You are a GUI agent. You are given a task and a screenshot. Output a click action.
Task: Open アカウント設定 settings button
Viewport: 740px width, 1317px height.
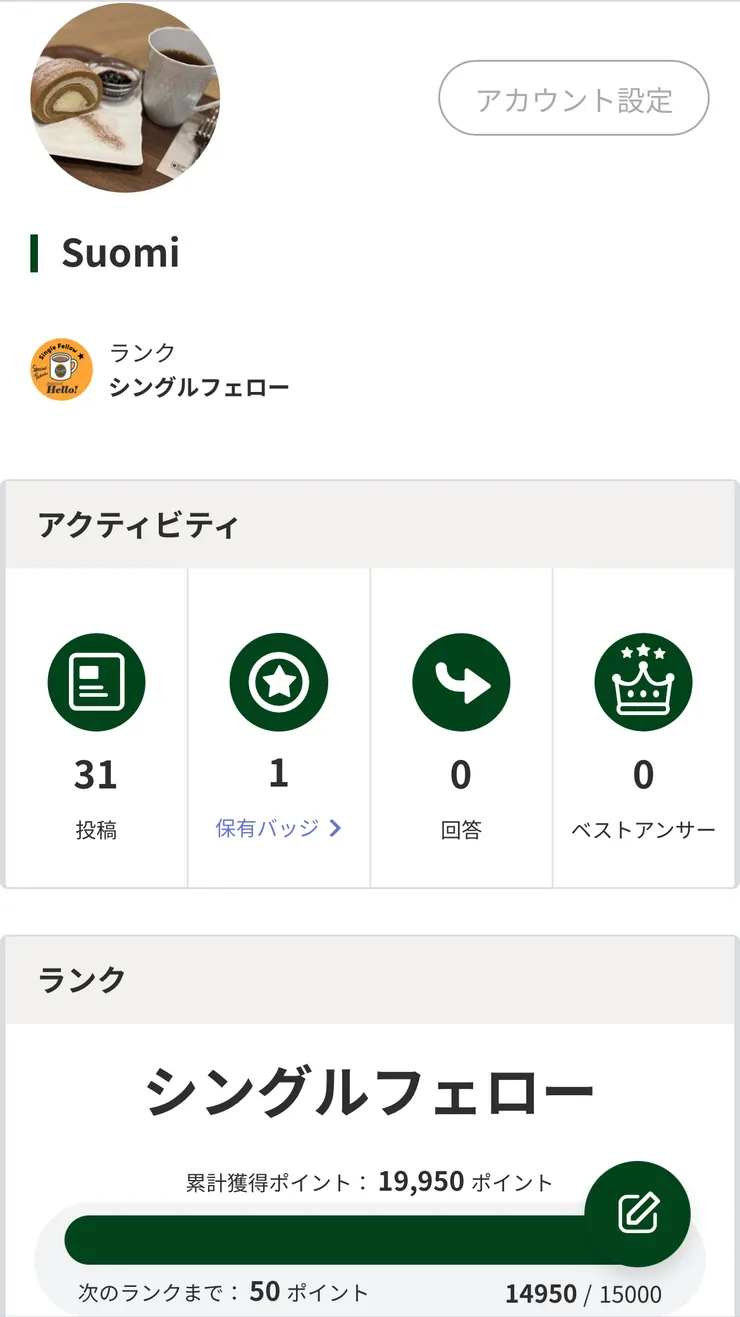[573, 98]
